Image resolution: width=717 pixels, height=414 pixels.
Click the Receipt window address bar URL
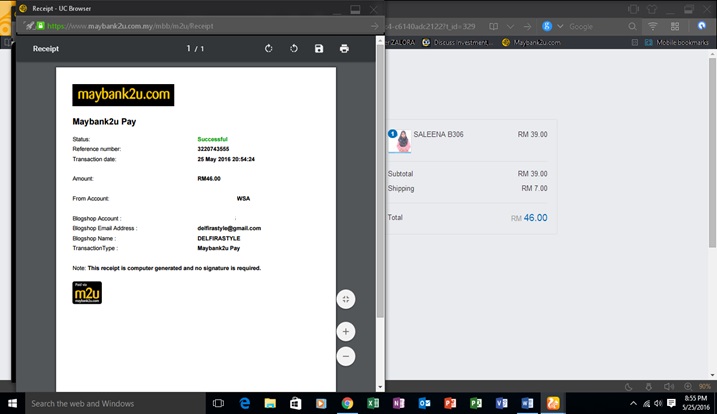point(130,26)
